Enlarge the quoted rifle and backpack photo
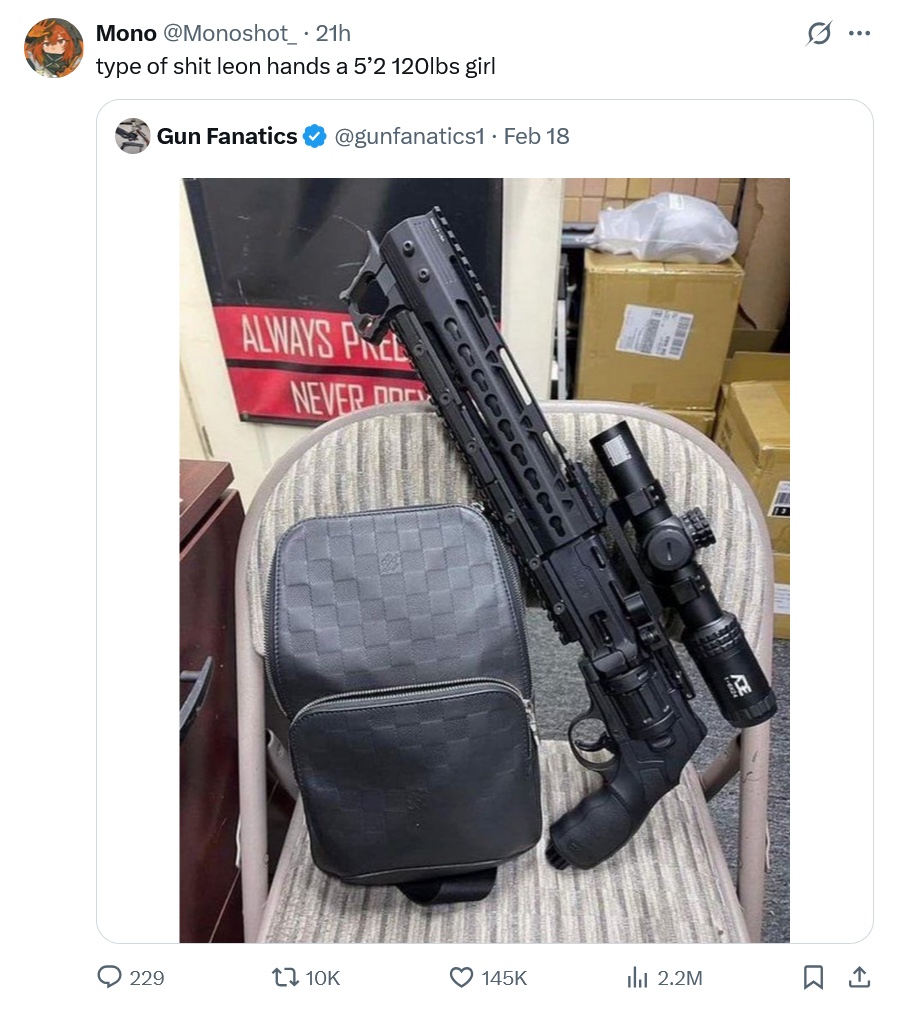 pos(484,560)
